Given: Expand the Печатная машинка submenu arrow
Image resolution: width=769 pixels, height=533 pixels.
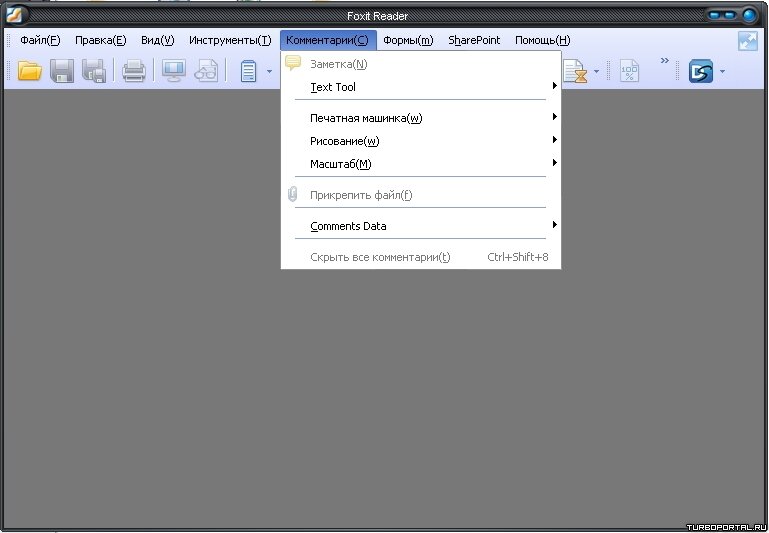Looking at the screenshot, I should point(554,117).
